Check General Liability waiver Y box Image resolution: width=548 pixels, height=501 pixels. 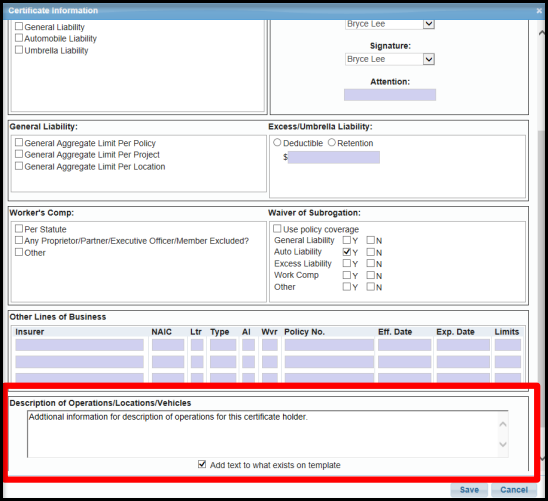coord(347,240)
